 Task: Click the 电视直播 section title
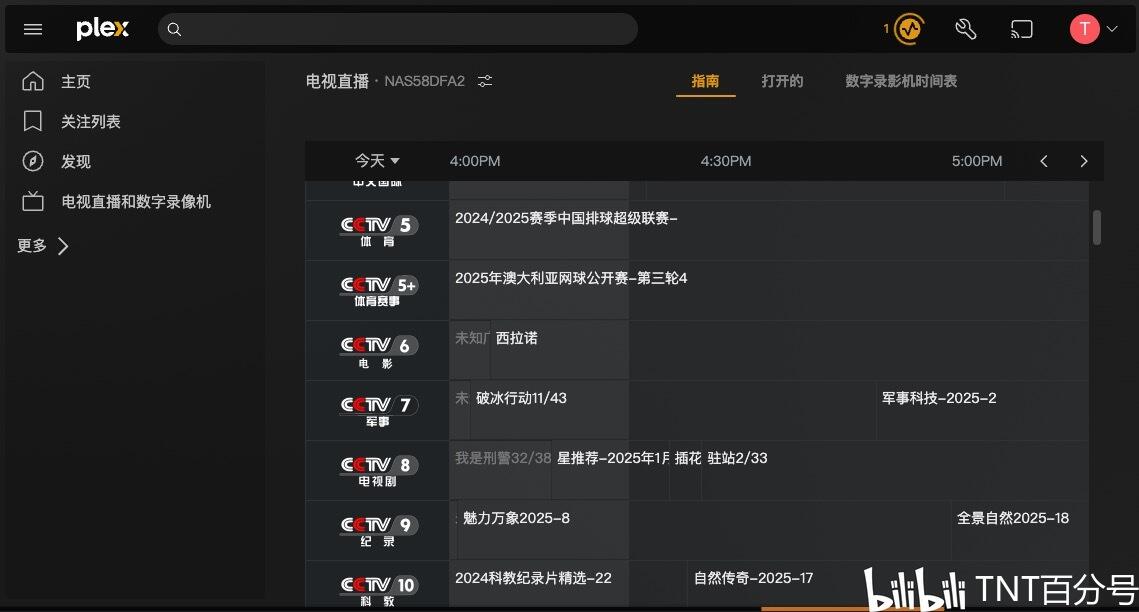337,81
